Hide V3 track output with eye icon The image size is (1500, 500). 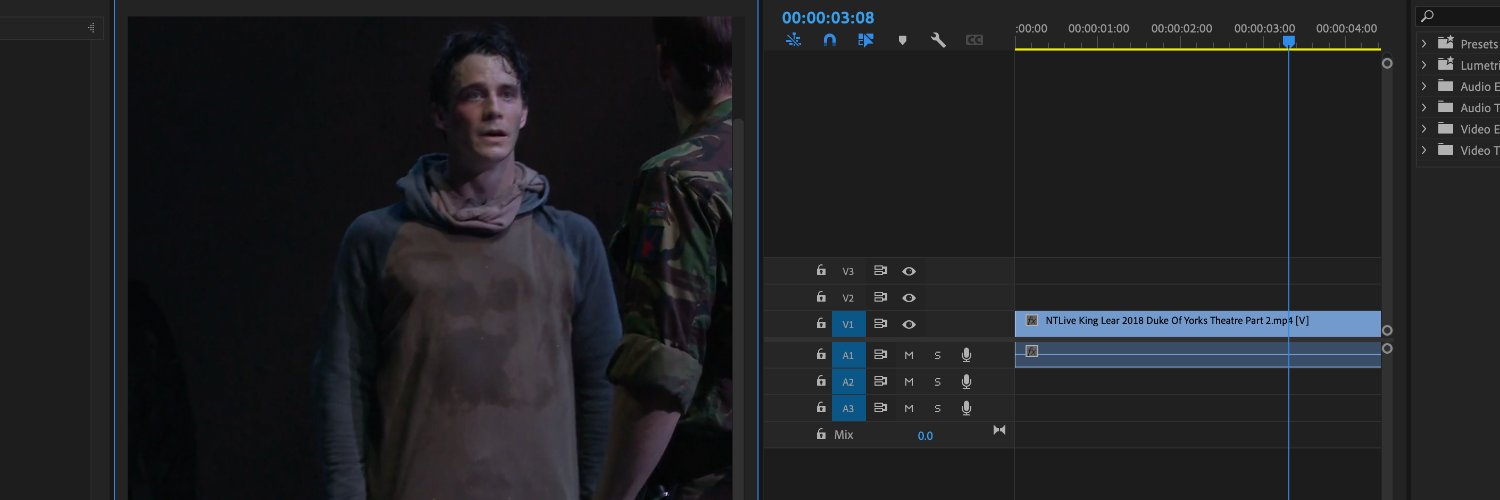(x=909, y=270)
